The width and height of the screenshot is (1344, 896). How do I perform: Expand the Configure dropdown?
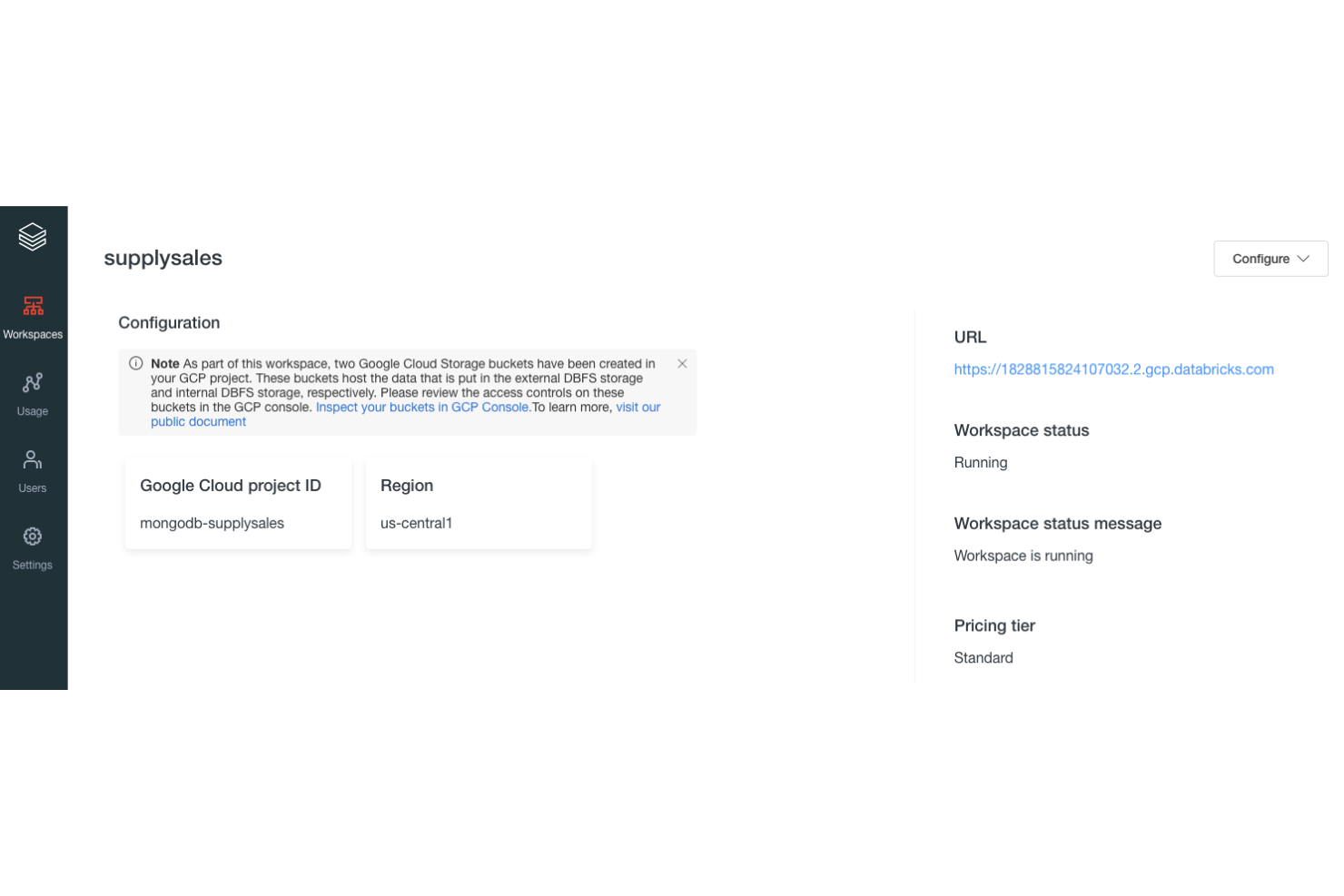click(1270, 259)
